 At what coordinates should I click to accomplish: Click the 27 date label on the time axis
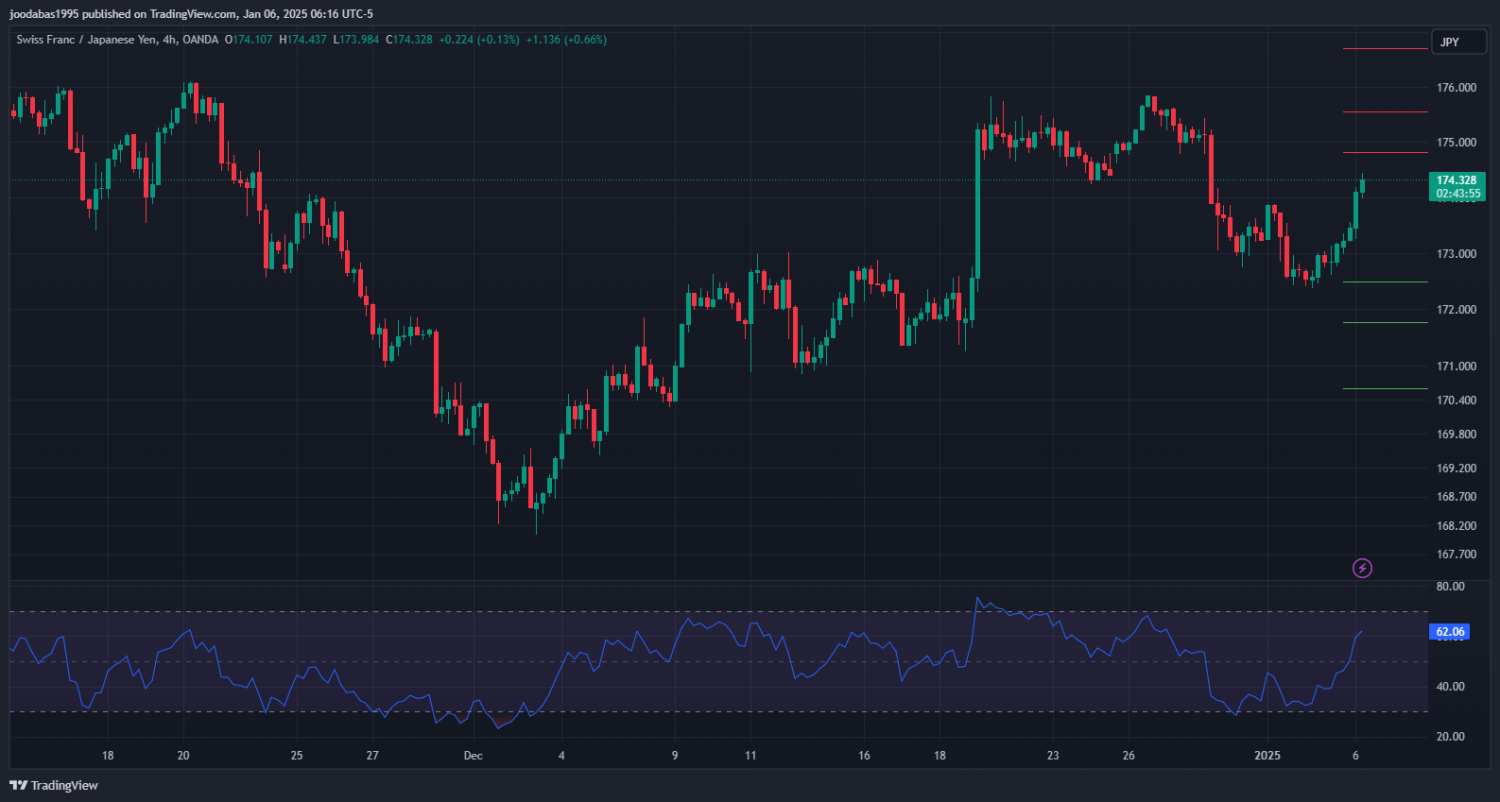tap(371, 756)
